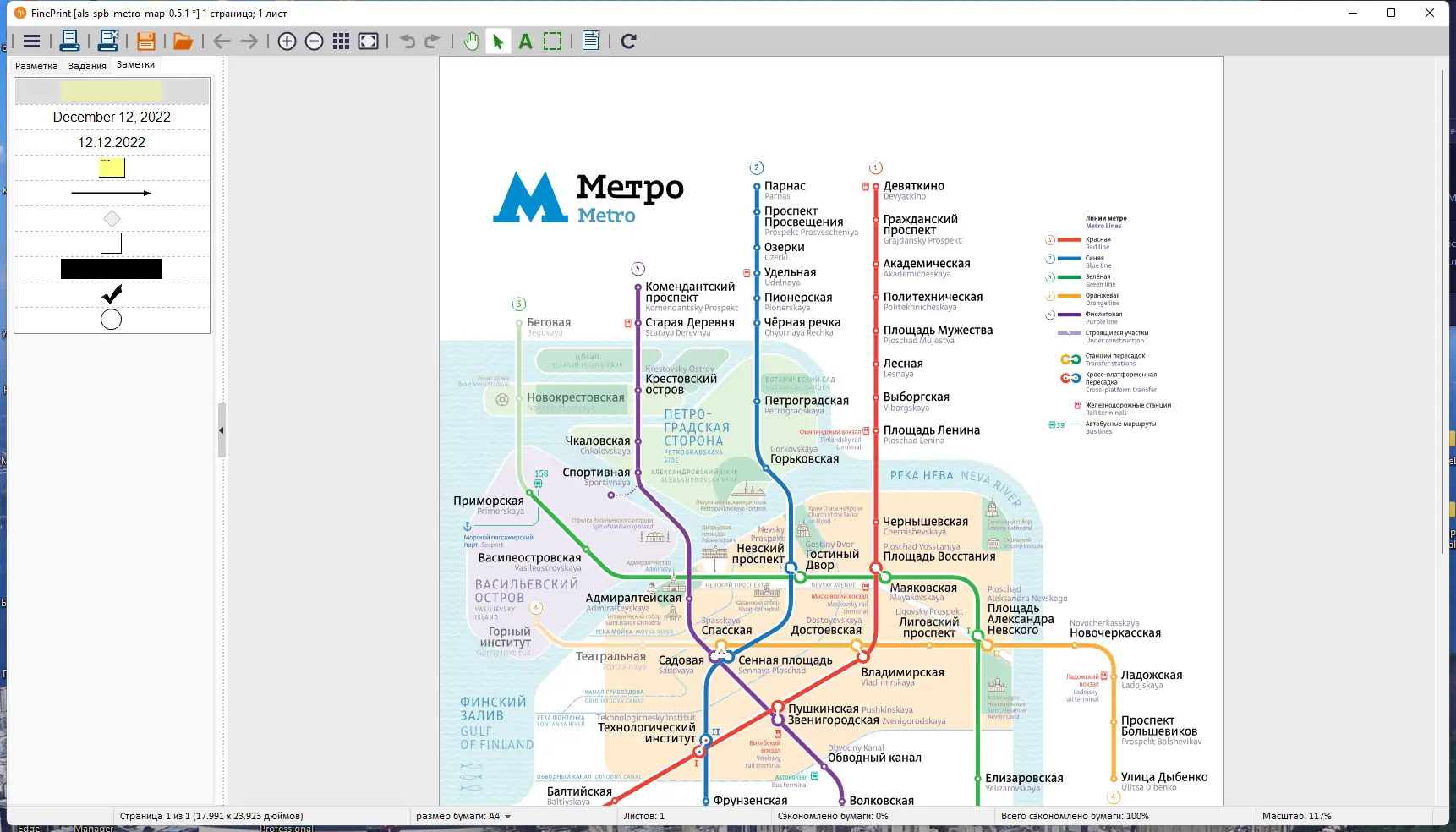Click the 'Метро' title on the map

630,188
